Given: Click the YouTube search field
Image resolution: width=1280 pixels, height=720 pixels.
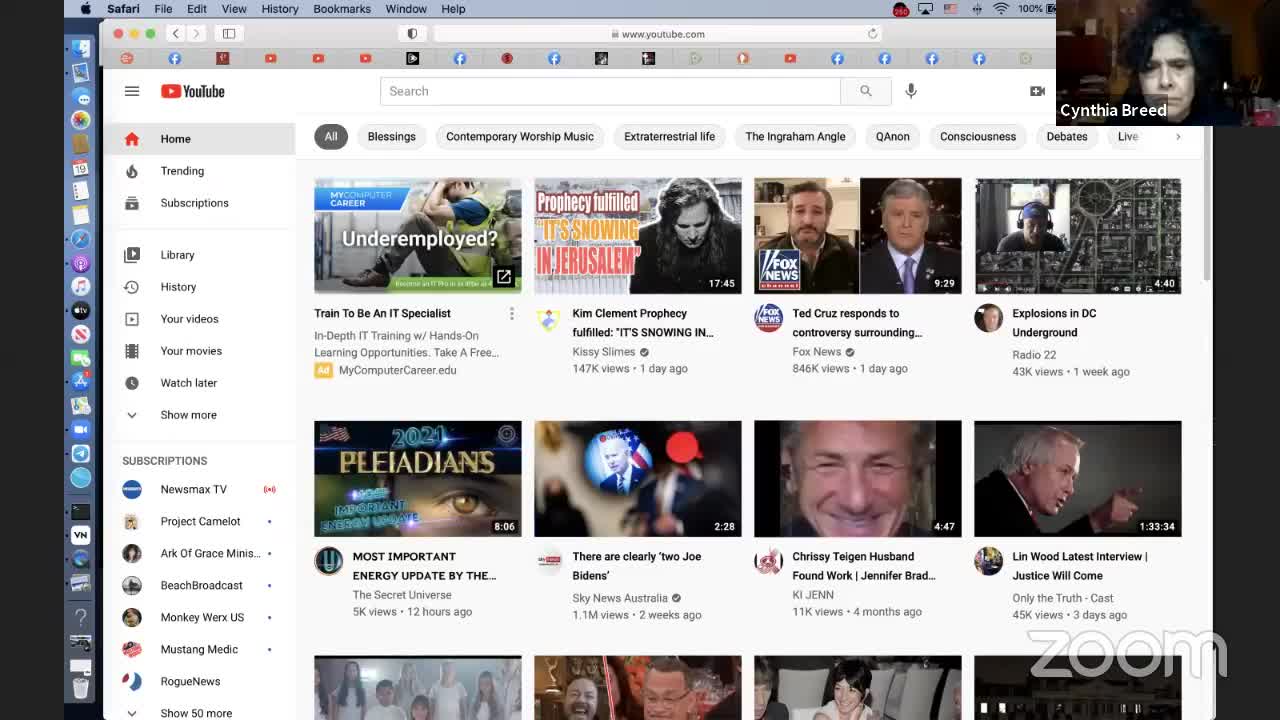Looking at the screenshot, I should click(x=610, y=91).
